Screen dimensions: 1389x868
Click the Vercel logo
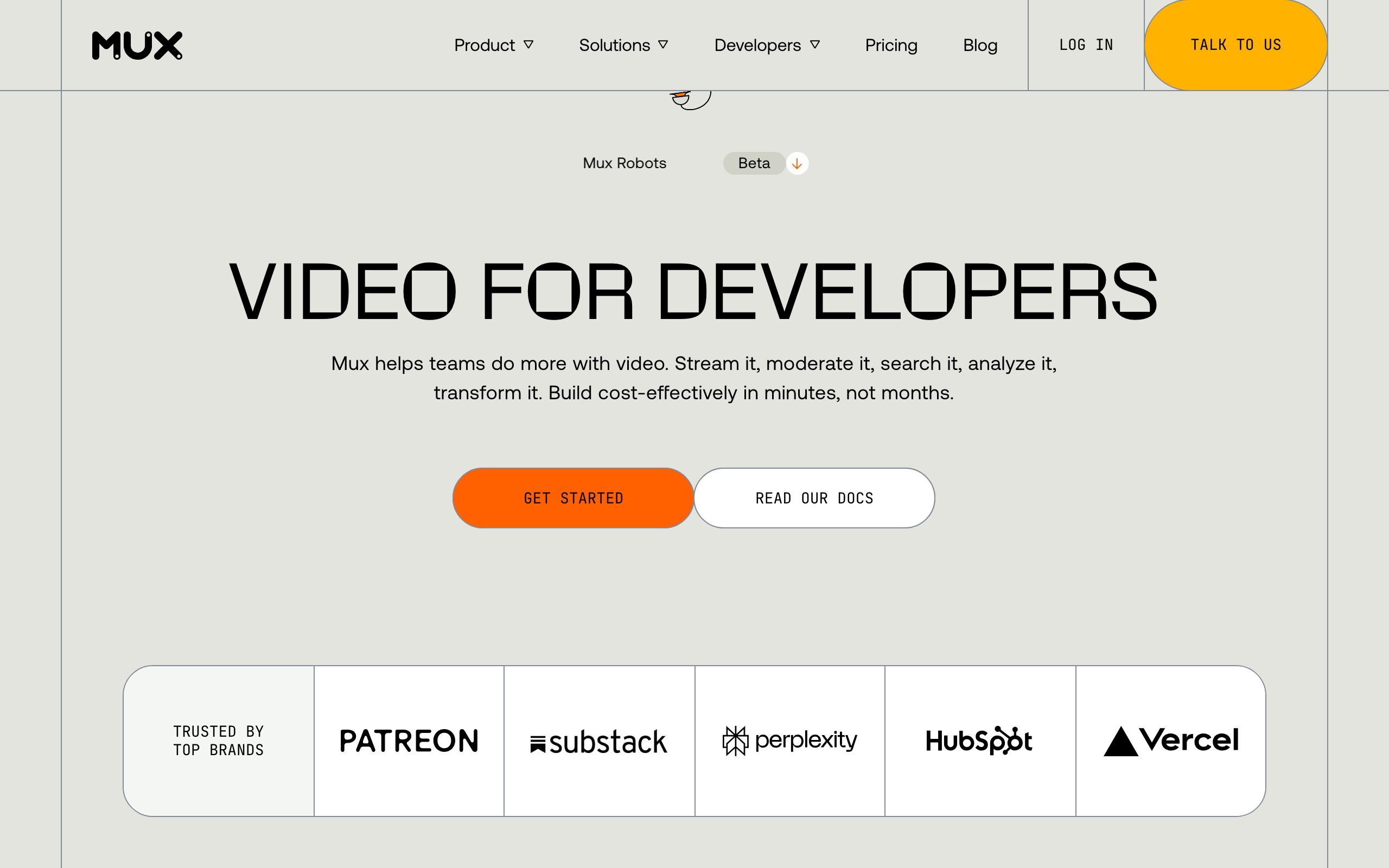[1171, 741]
